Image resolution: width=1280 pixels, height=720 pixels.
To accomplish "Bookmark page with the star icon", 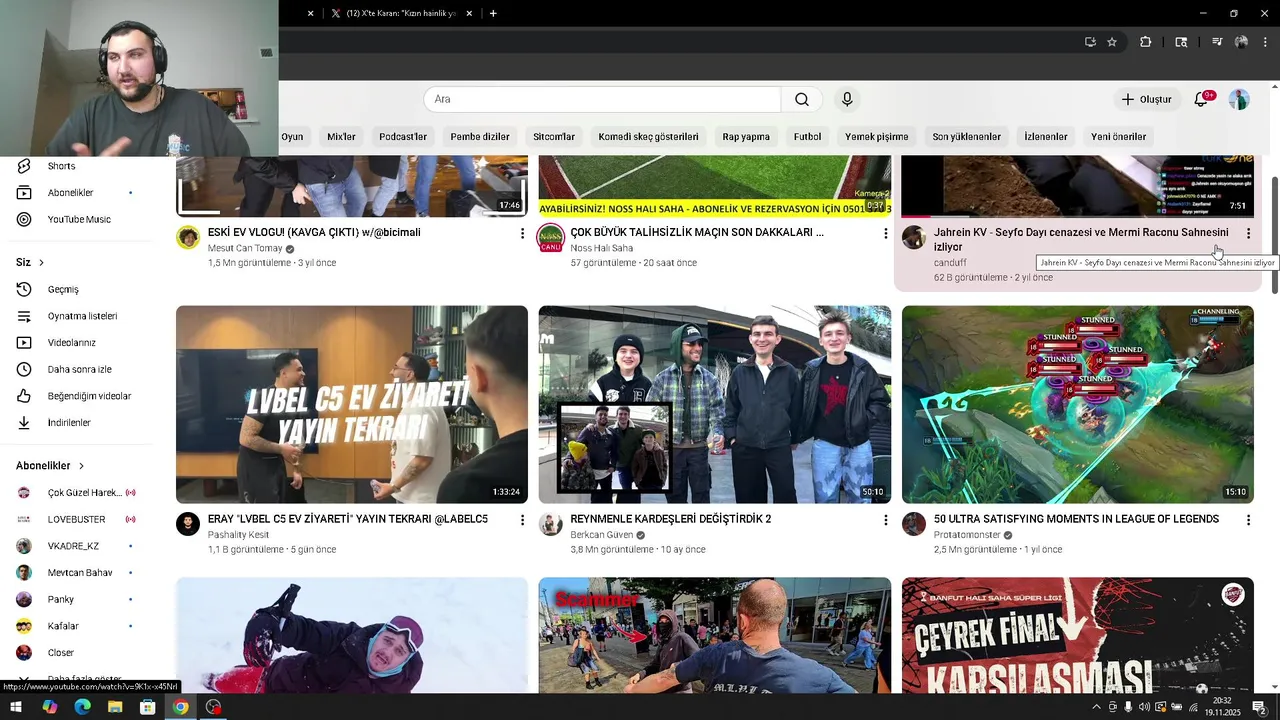I will click(1112, 42).
